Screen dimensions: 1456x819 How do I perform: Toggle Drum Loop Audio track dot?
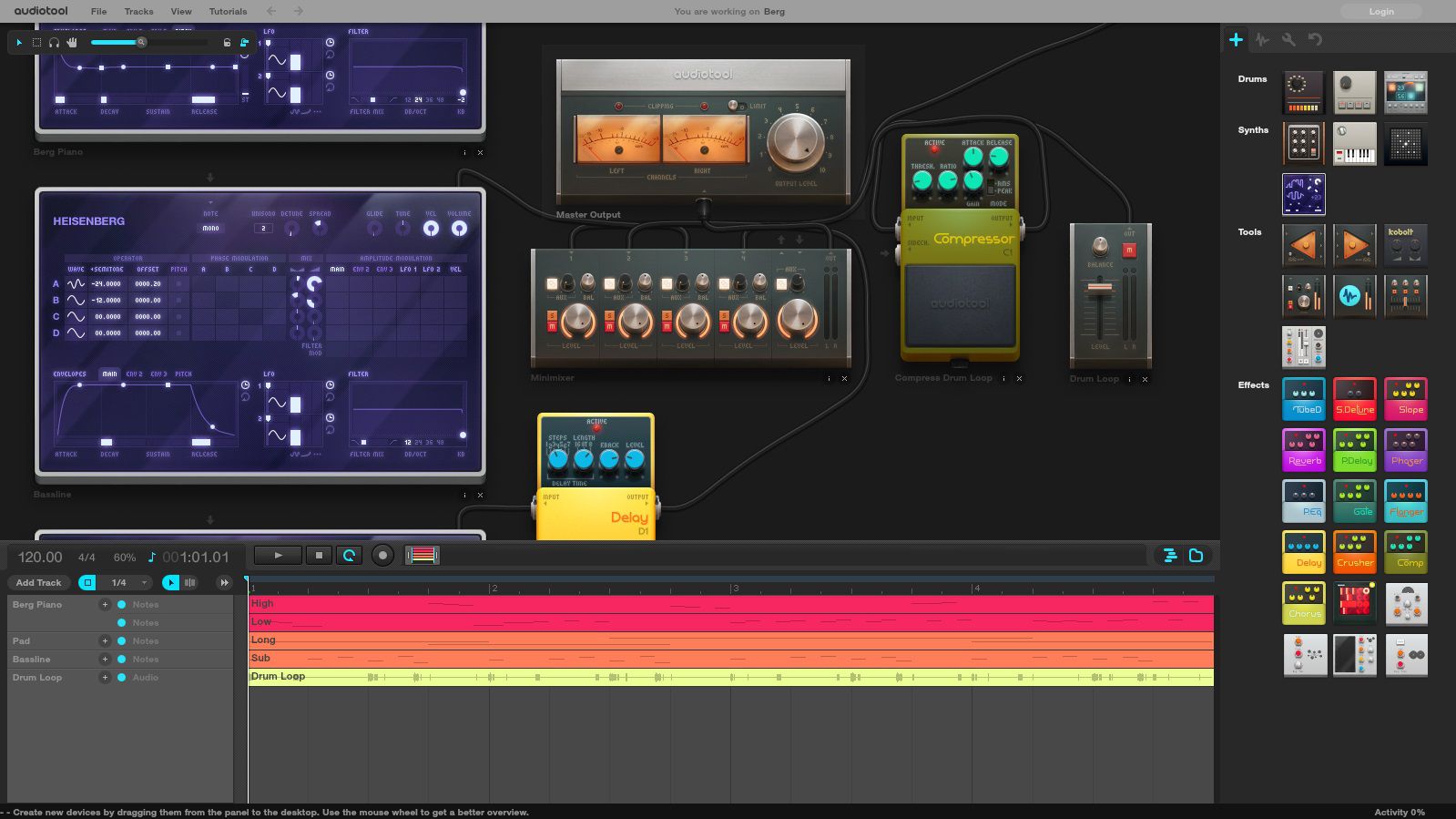coord(122,677)
